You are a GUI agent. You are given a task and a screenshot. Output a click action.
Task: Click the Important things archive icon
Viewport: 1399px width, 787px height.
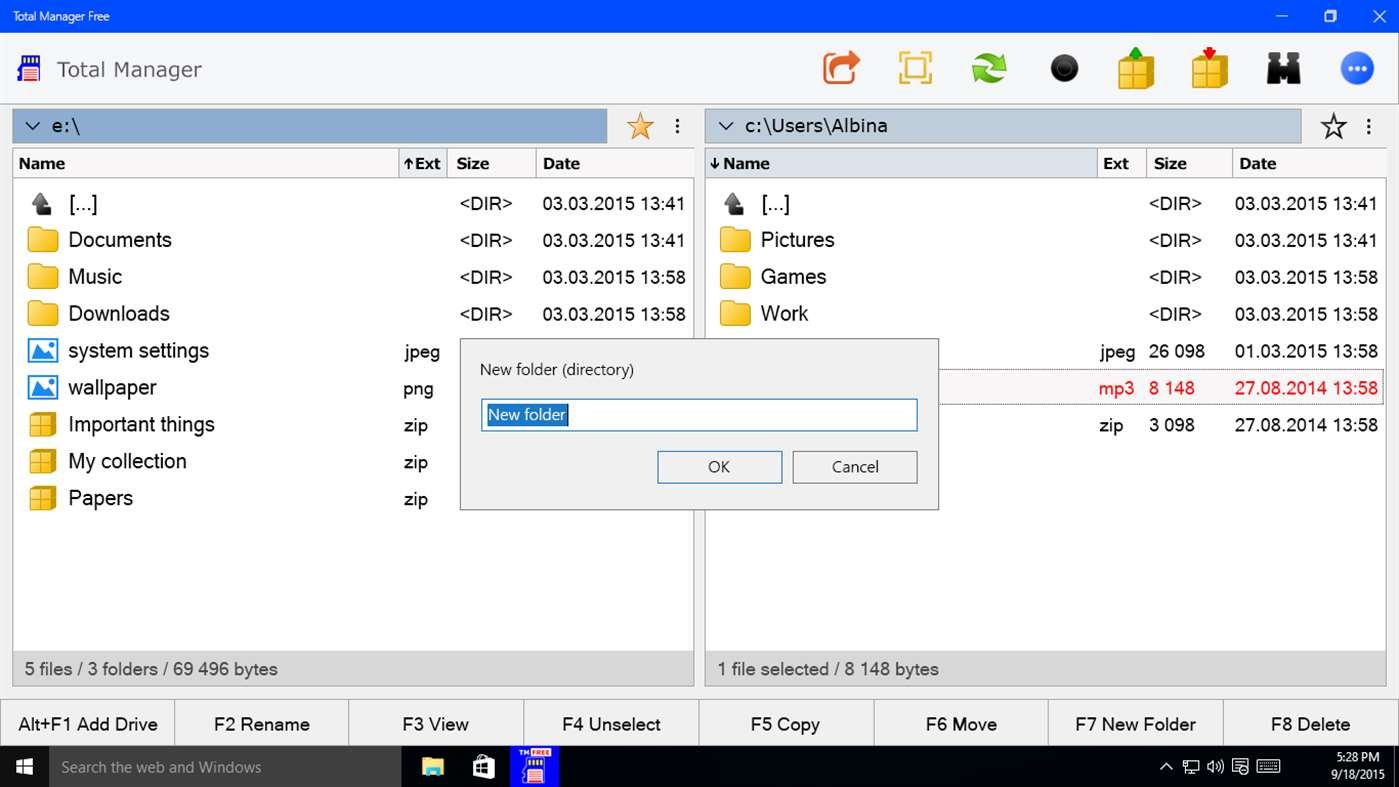pyautogui.click(x=42, y=425)
